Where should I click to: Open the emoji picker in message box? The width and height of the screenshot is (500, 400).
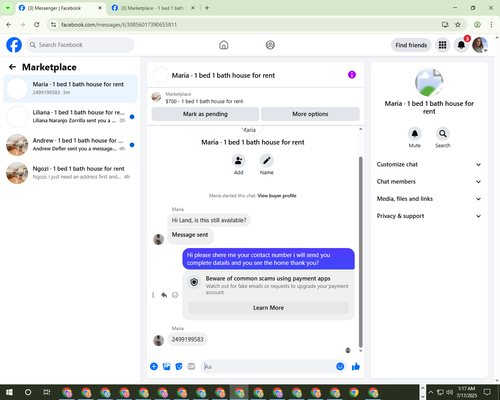click(340, 367)
